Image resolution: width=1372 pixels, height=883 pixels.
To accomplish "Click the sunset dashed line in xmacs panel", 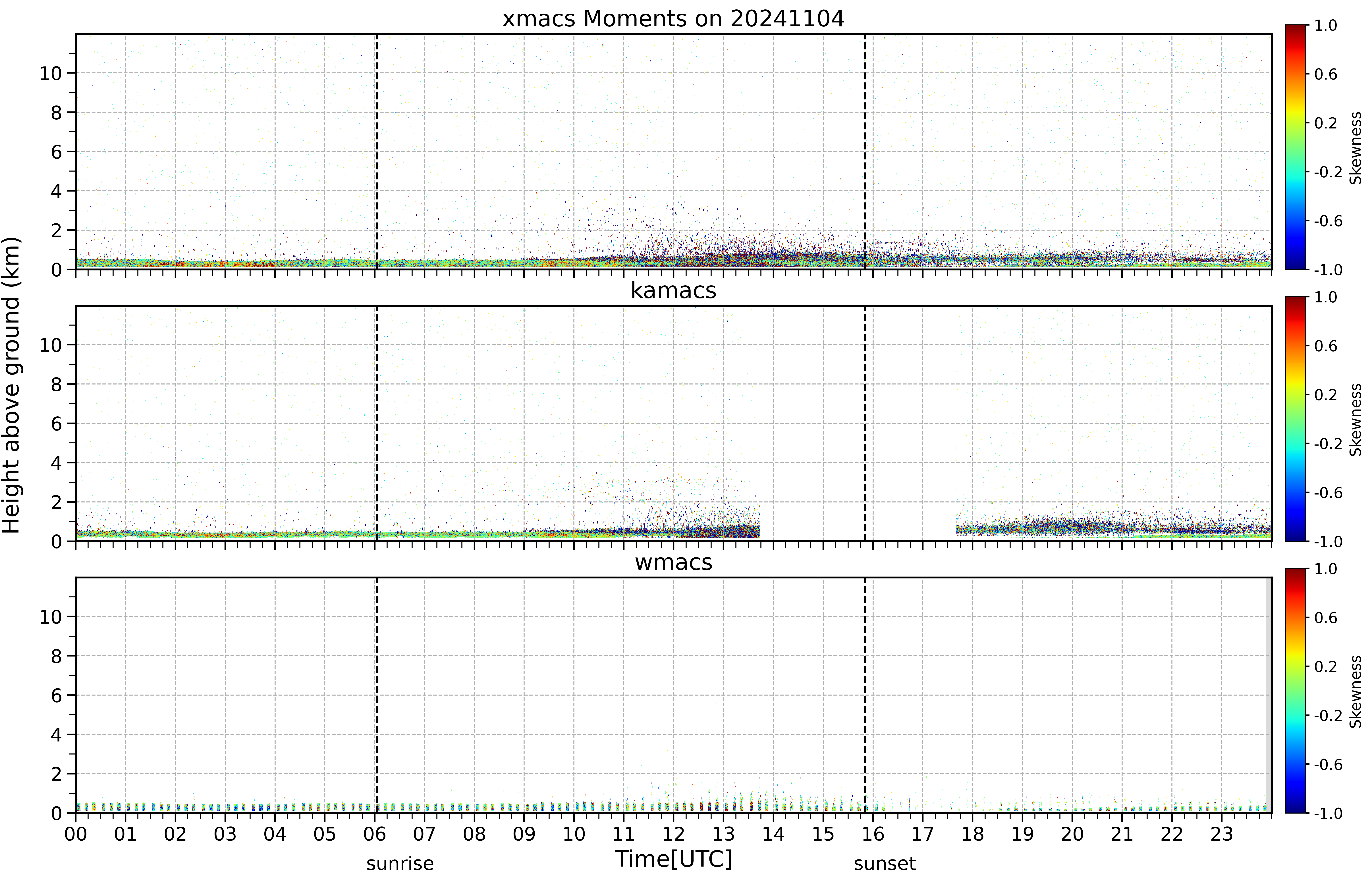I will click(865, 151).
